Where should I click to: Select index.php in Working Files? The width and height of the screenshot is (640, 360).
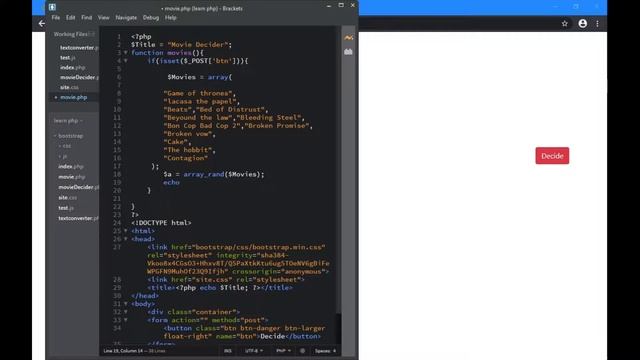point(73,67)
